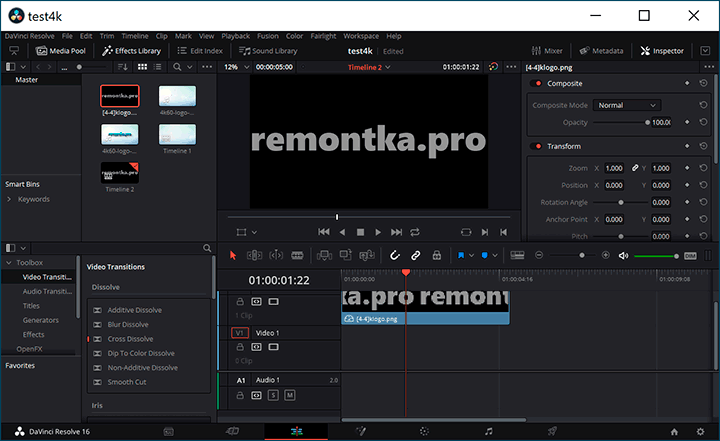Open the Fairlight page music-note icon
Image resolution: width=720 pixels, height=441 pixels.
click(489, 431)
